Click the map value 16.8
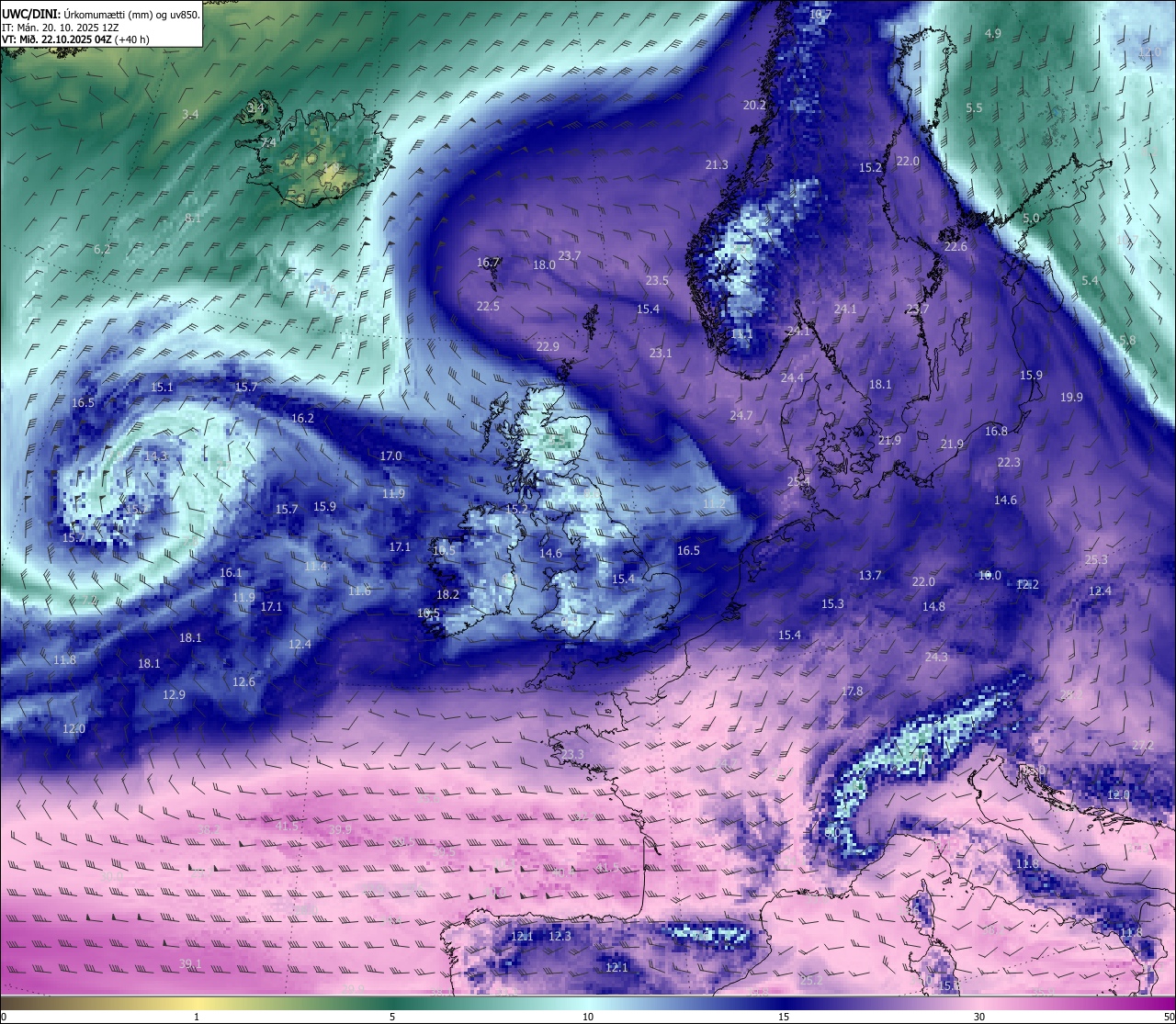The image size is (1176, 1024). (996, 431)
